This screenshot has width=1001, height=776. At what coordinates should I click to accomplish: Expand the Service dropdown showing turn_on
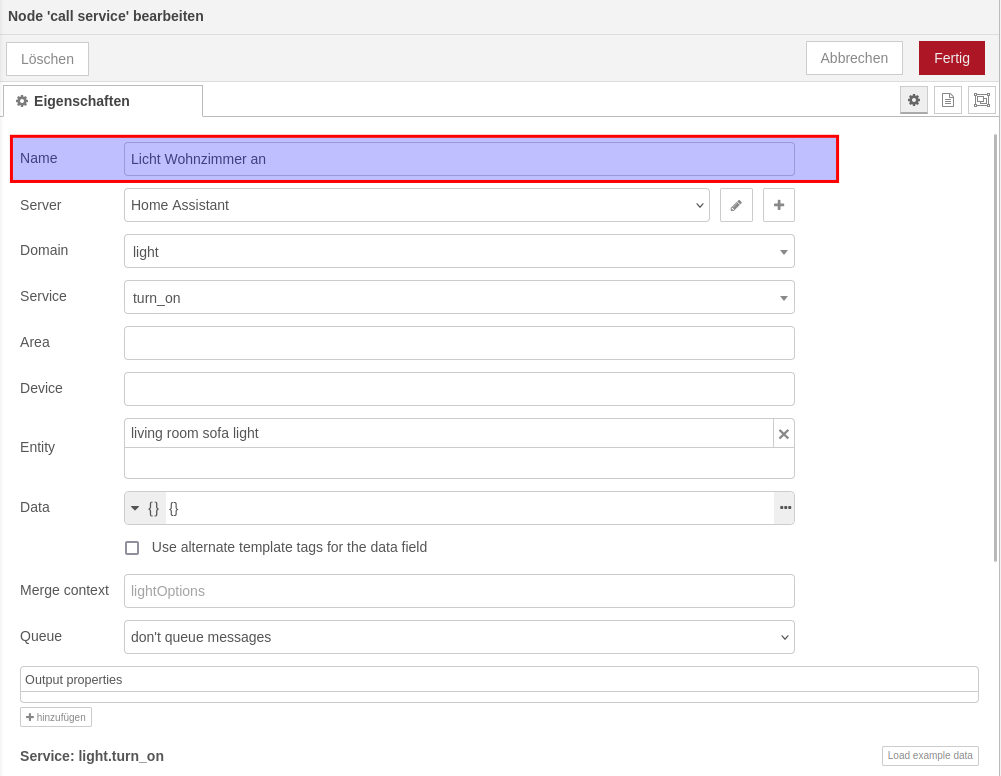click(458, 297)
